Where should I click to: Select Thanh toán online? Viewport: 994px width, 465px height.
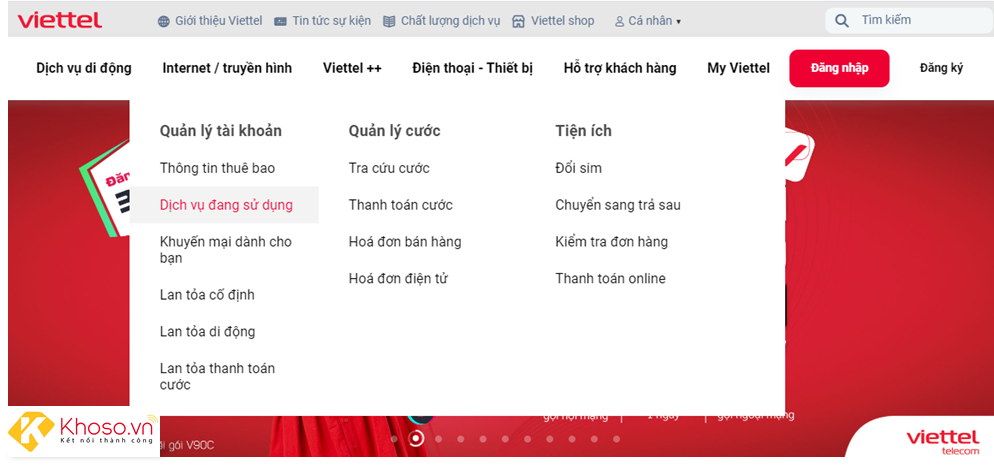(x=610, y=278)
